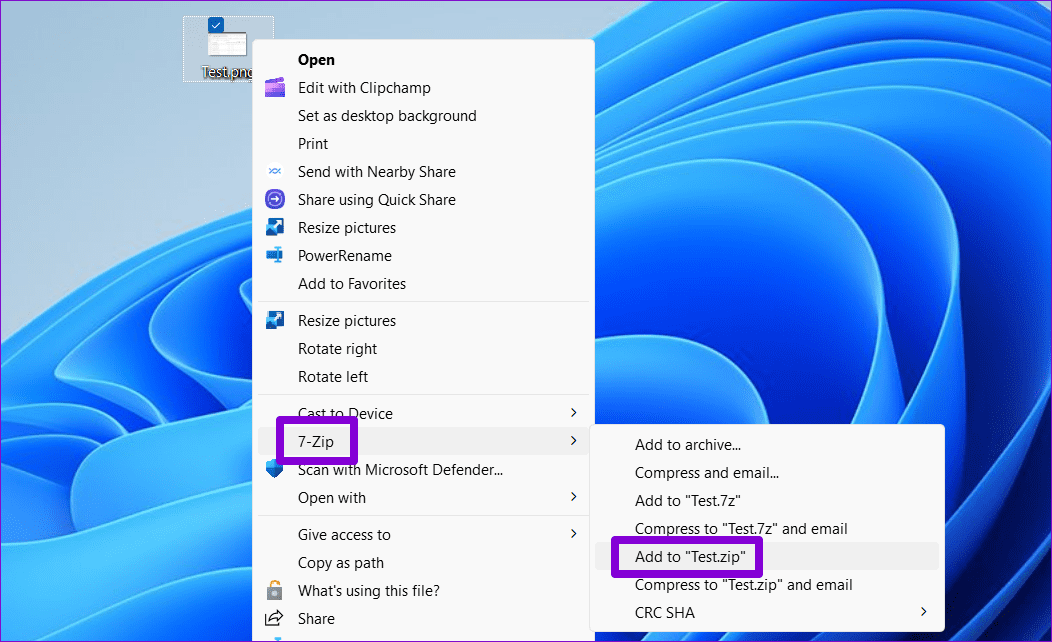1052x642 pixels.
Task: Click Rotate right
Action: coord(337,348)
